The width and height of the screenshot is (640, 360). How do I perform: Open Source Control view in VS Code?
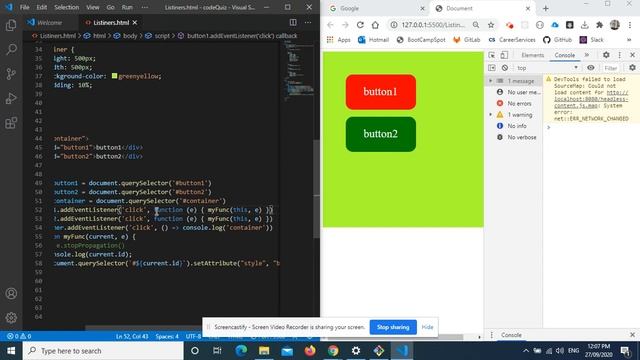click(x=11, y=74)
